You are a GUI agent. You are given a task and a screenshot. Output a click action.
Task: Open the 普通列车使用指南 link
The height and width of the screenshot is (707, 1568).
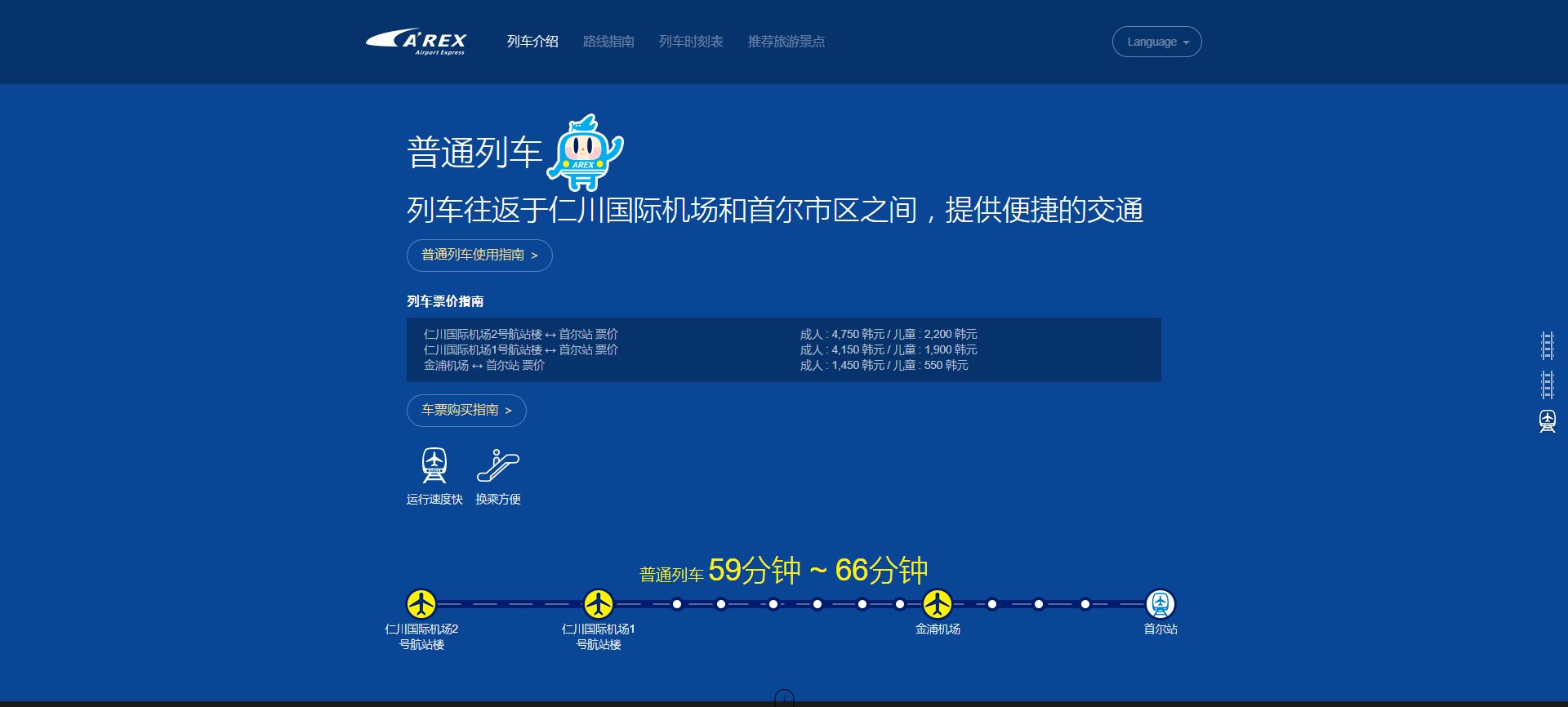[x=479, y=256]
